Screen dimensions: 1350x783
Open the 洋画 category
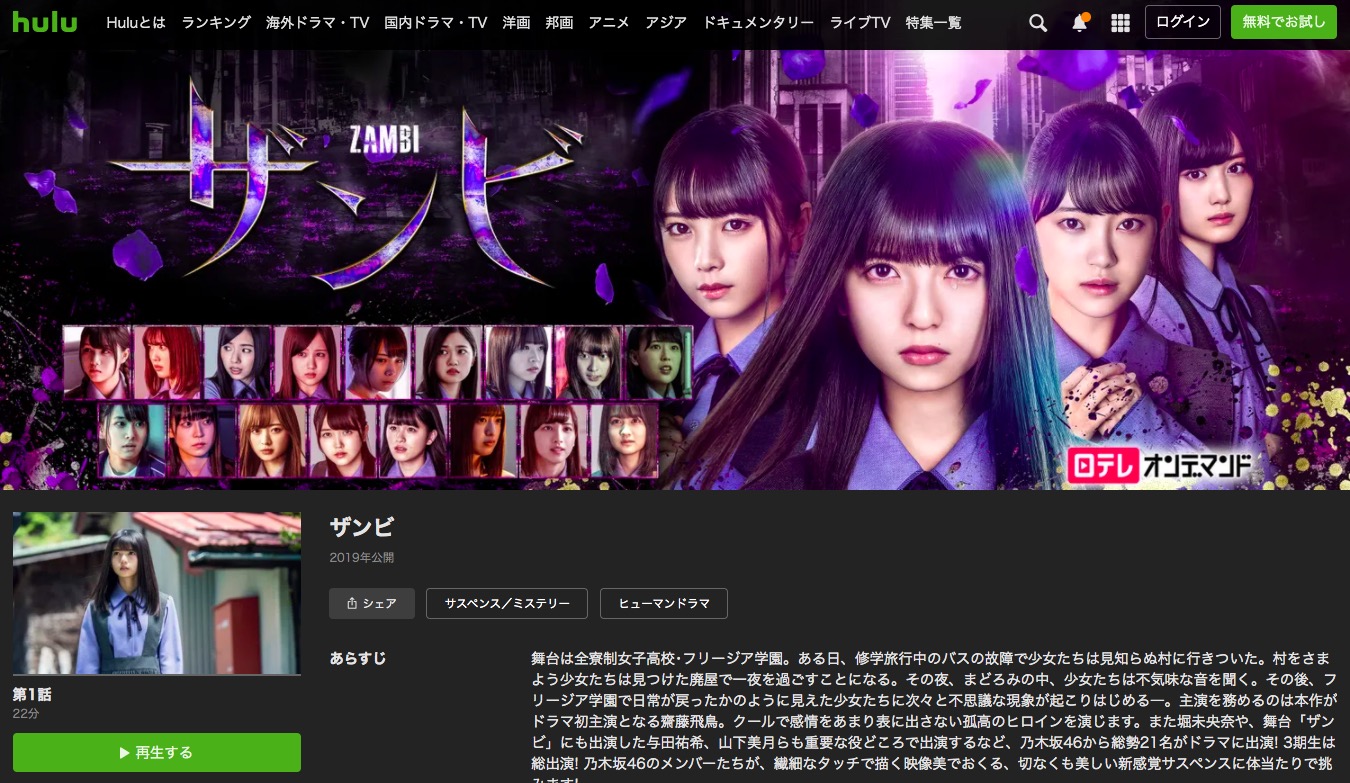tap(516, 22)
